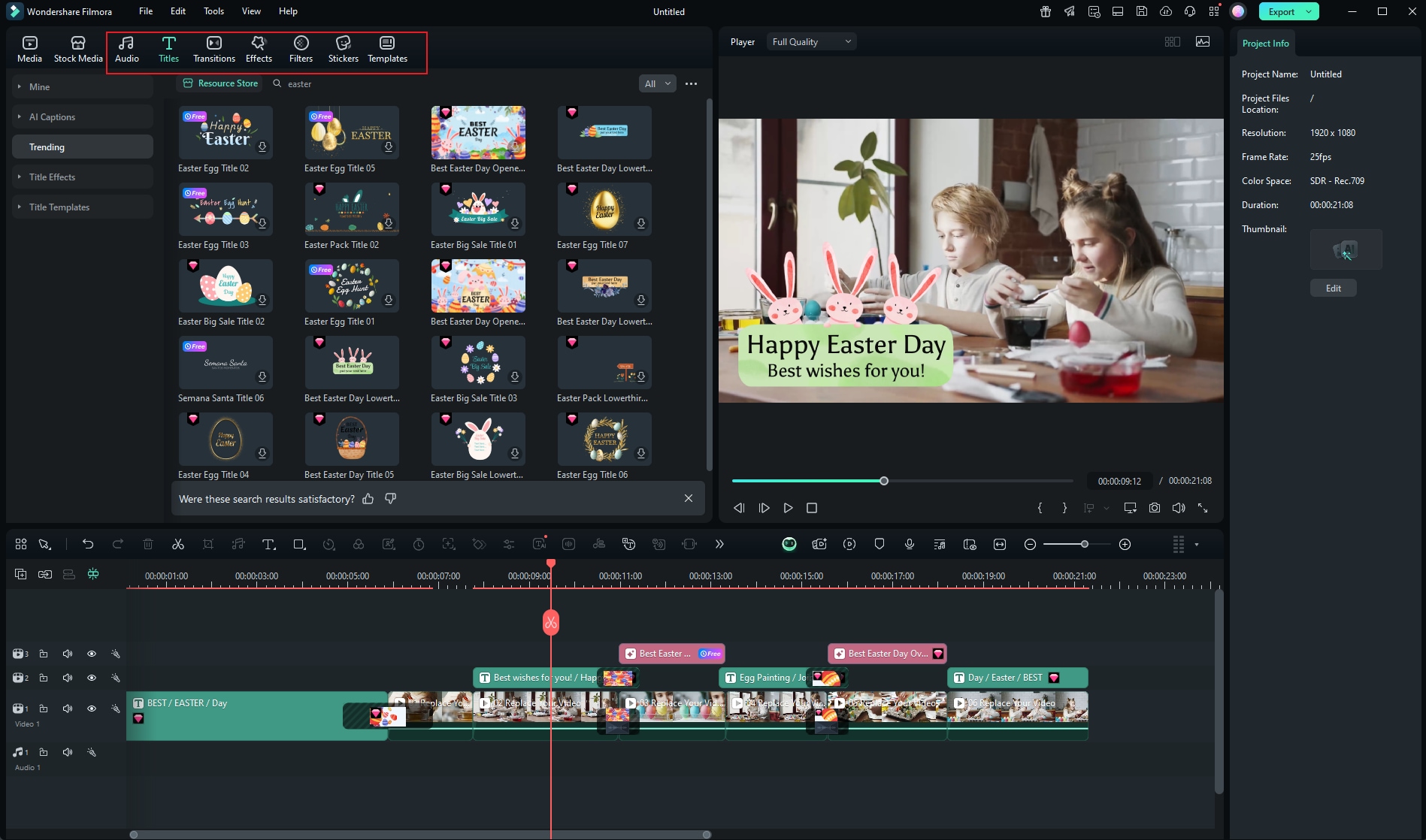Open the All filter dropdown

point(658,84)
